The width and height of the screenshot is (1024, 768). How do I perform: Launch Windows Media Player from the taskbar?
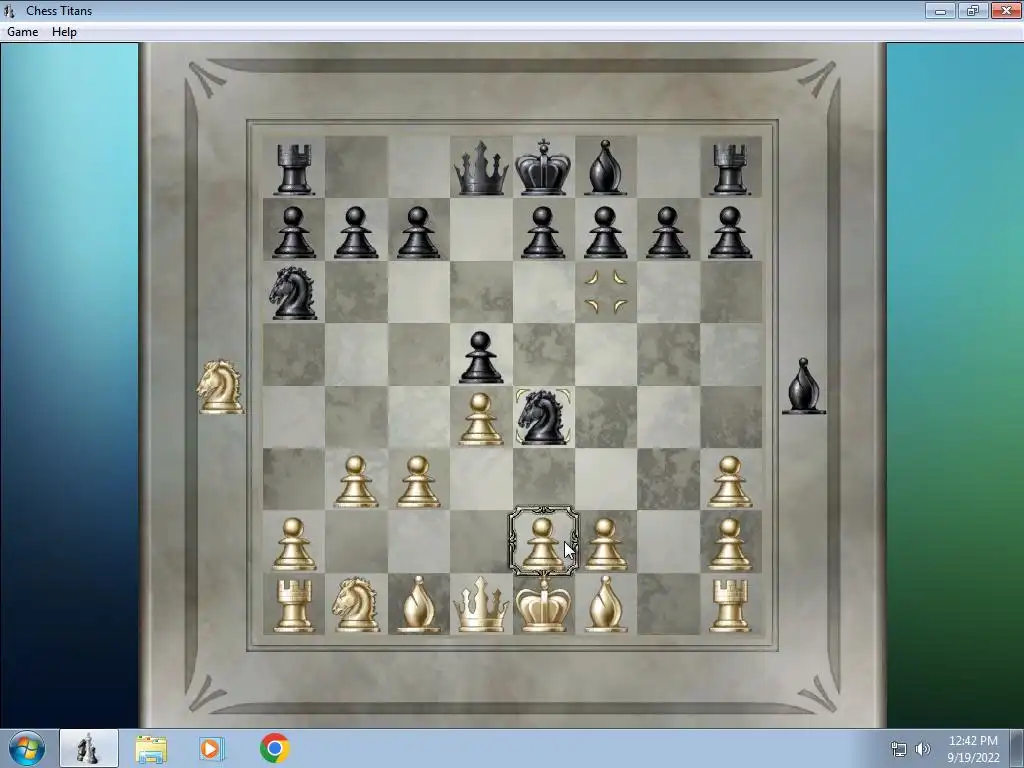(x=212, y=748)
